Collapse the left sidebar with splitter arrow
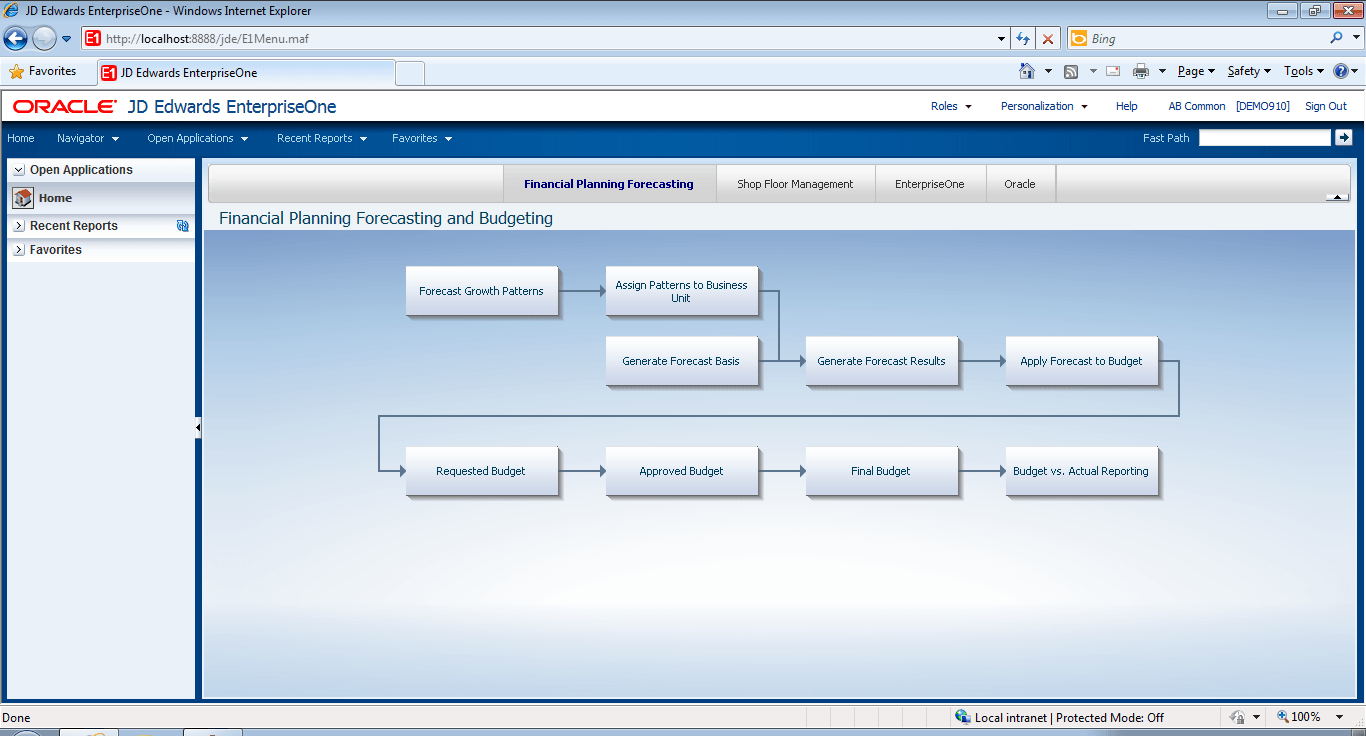This screenshot has width=1366, height=736. 198,427
